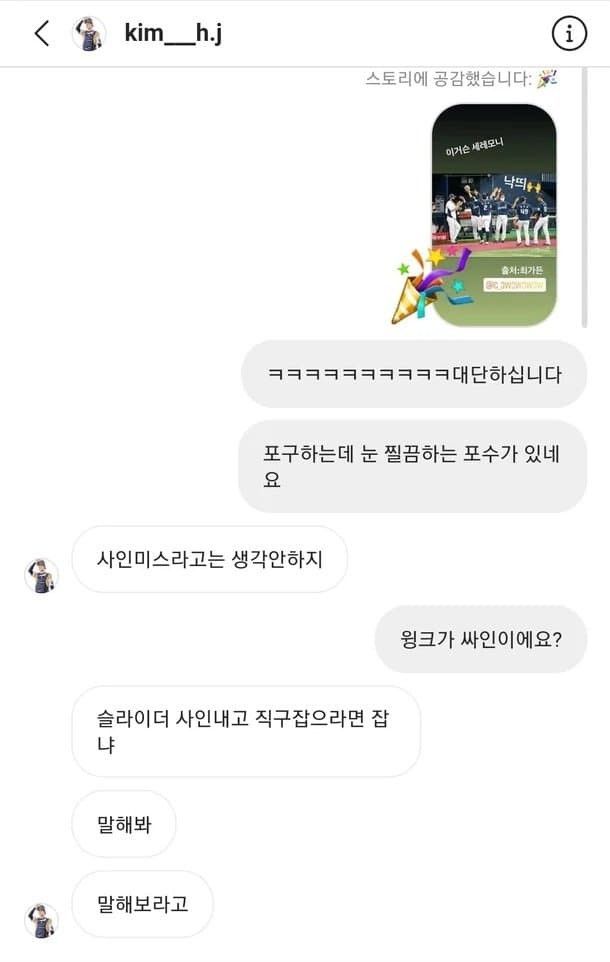This screenshot has height=962, width=610.
Task: Select the 말해봐 message bubble
Action: point(124,824)
